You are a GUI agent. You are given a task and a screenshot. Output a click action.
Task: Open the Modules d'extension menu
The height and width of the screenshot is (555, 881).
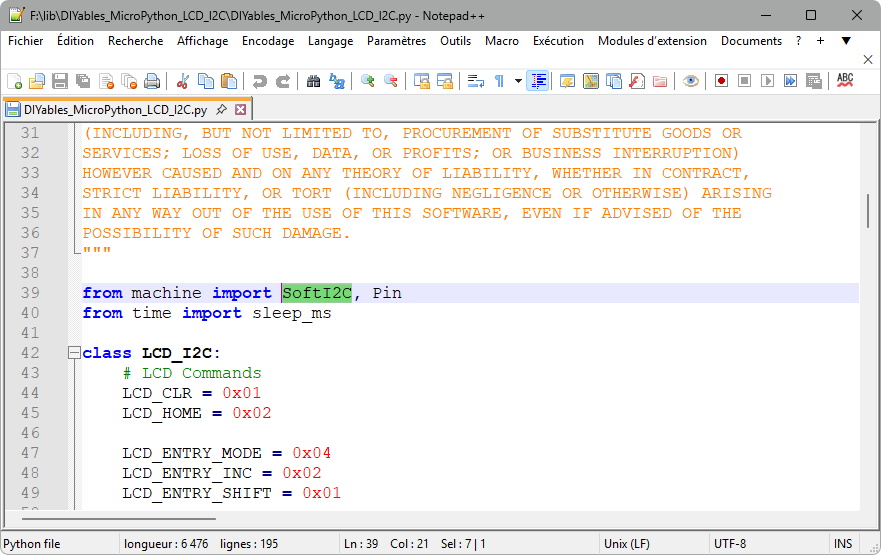click(x=652, y=41)
